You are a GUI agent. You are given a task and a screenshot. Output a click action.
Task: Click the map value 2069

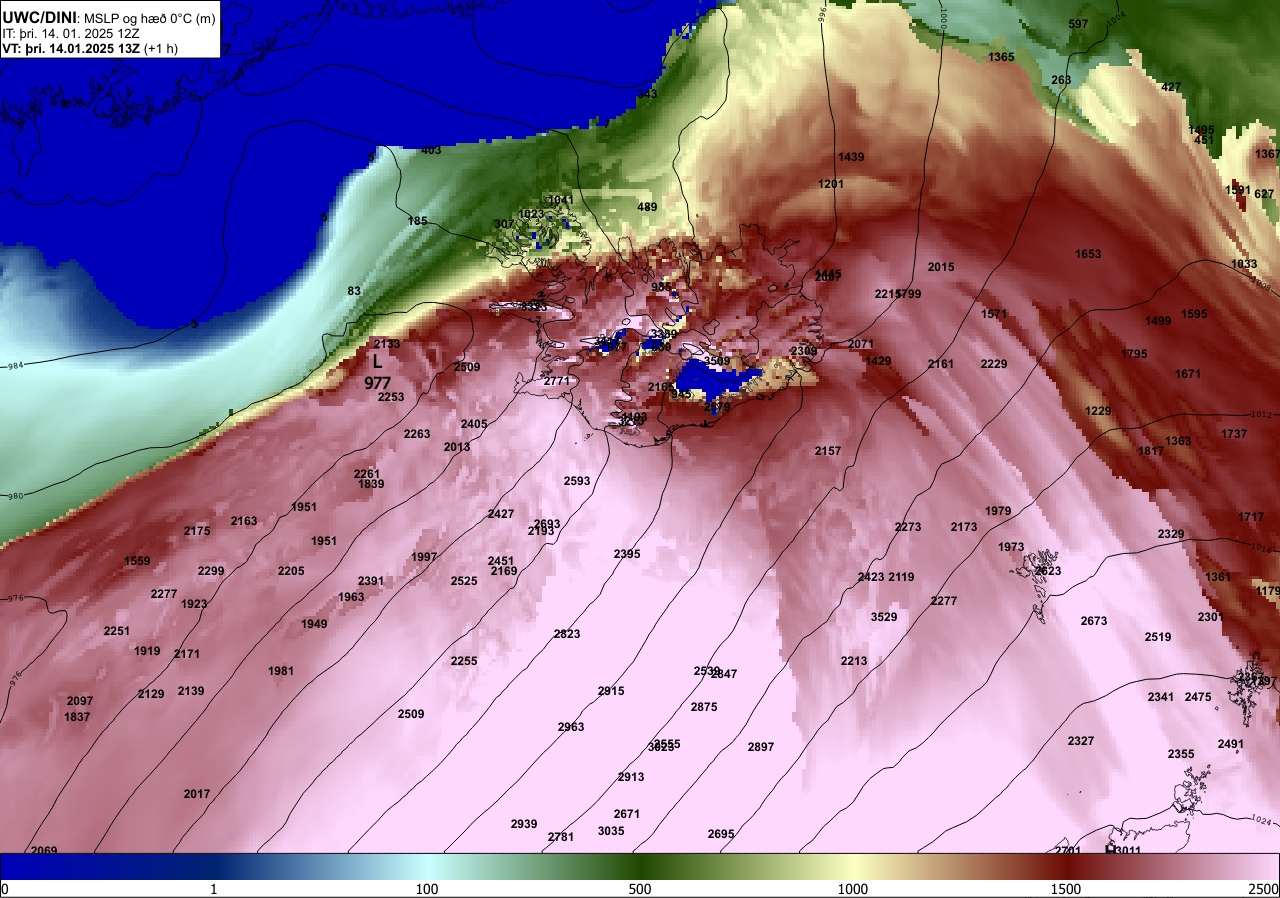point(44,850)
